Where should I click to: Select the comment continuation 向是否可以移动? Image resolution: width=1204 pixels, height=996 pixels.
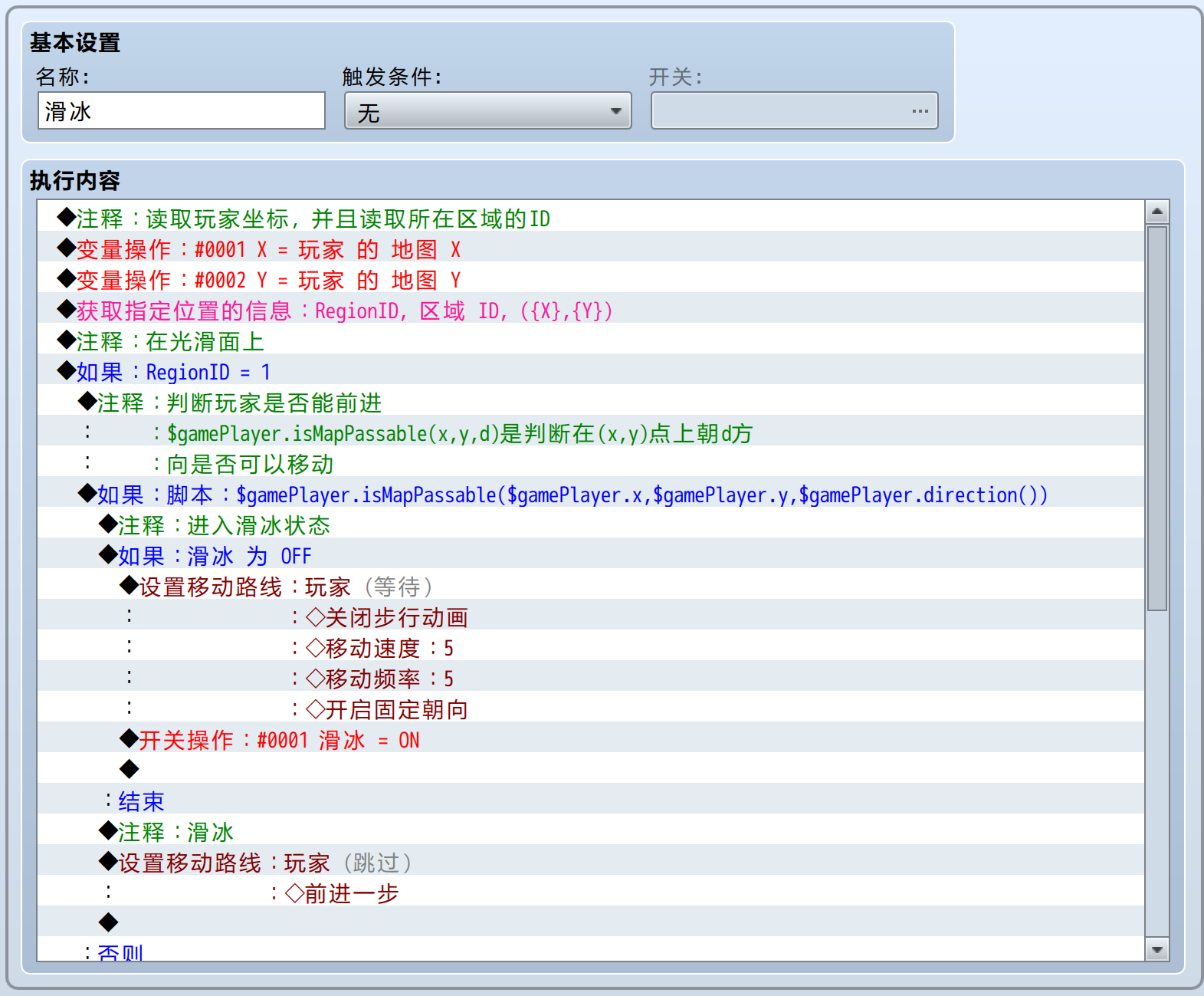point(590,462)
